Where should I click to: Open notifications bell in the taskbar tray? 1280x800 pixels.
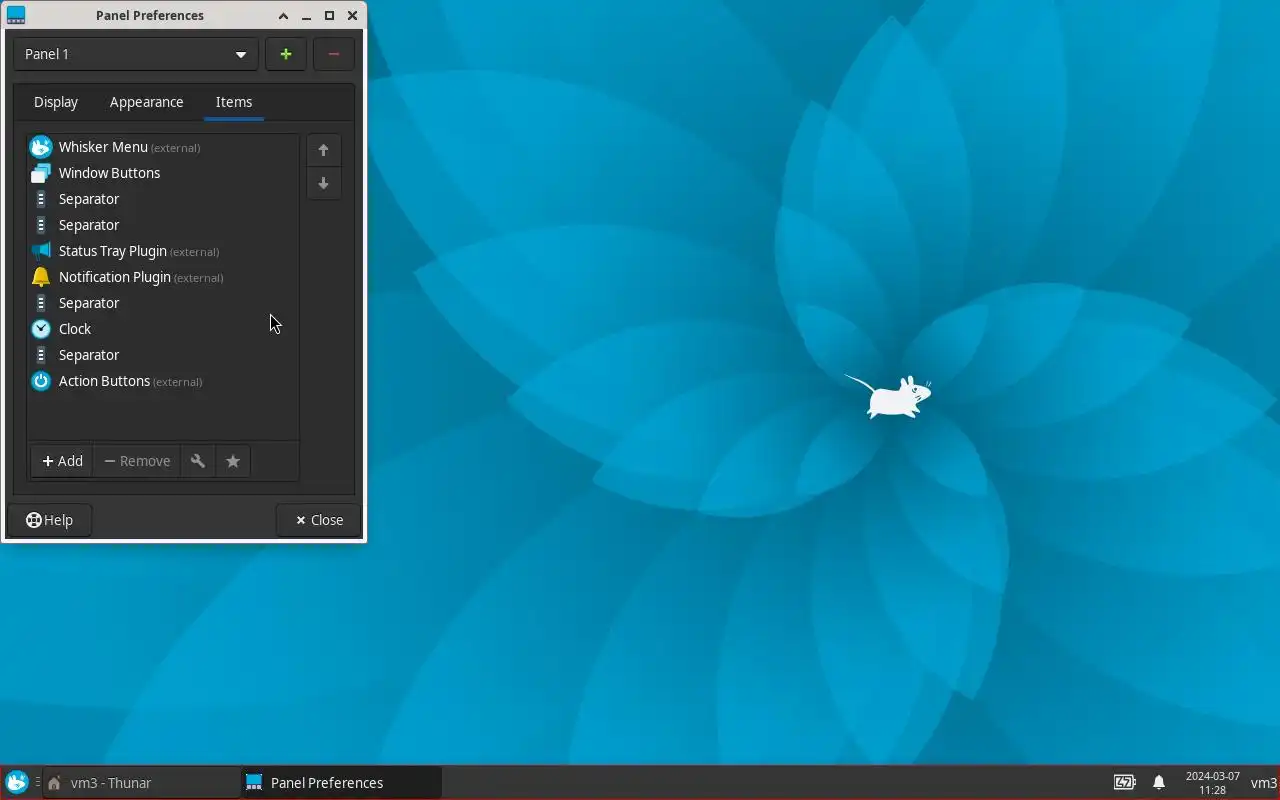pos(1159,783)
